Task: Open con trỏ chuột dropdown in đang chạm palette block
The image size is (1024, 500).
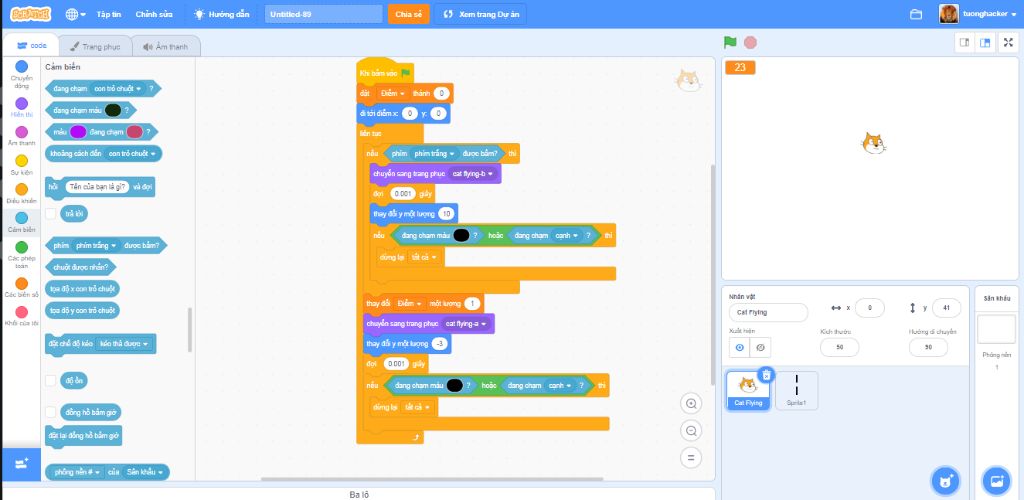Action: (118, 88)
